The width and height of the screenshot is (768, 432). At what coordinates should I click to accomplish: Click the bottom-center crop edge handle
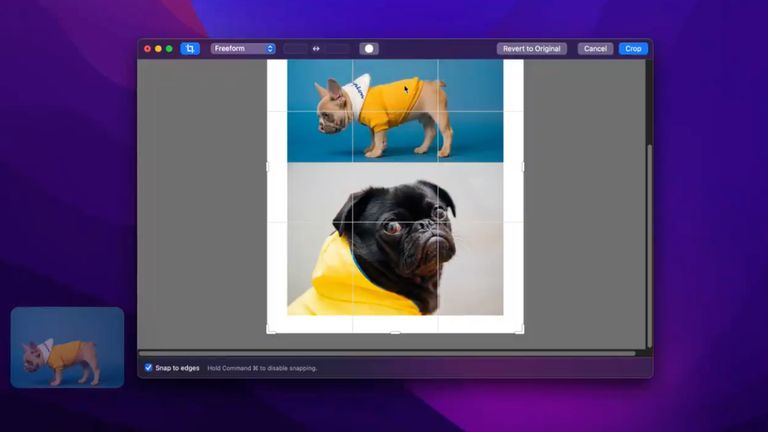click(x=395, y=332)
